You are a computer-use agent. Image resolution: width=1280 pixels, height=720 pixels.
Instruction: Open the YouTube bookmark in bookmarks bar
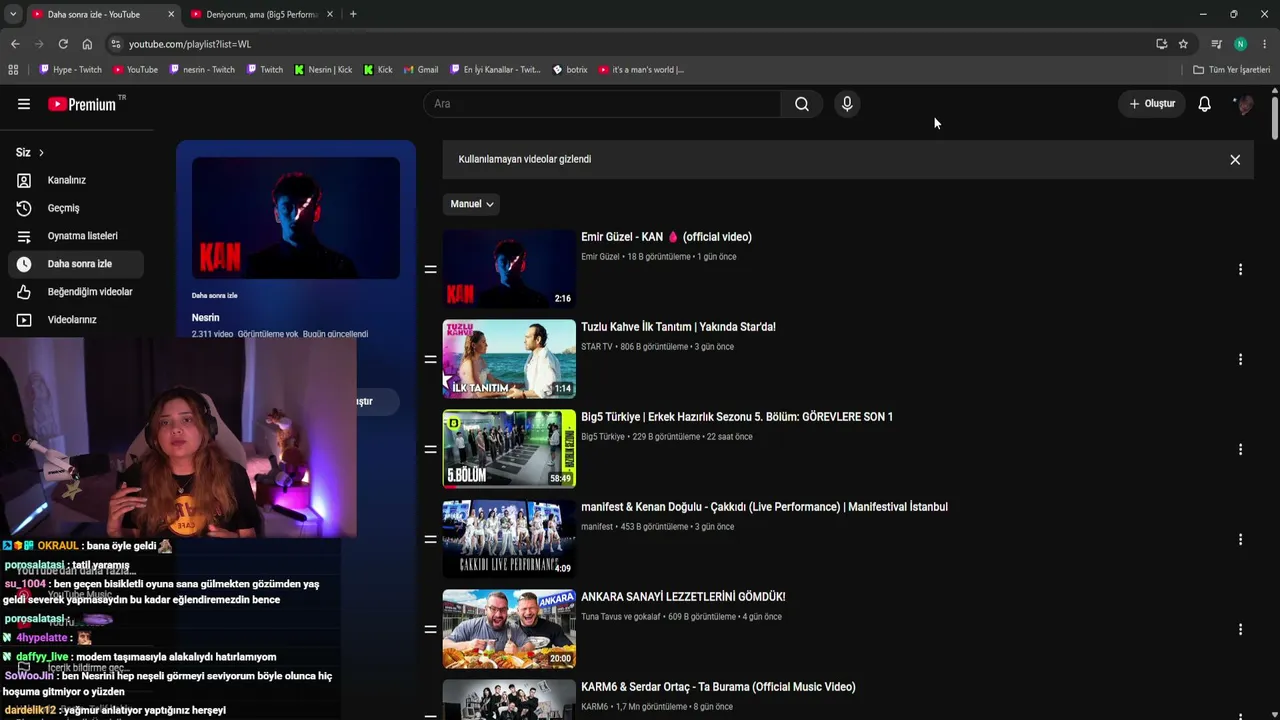135,70
